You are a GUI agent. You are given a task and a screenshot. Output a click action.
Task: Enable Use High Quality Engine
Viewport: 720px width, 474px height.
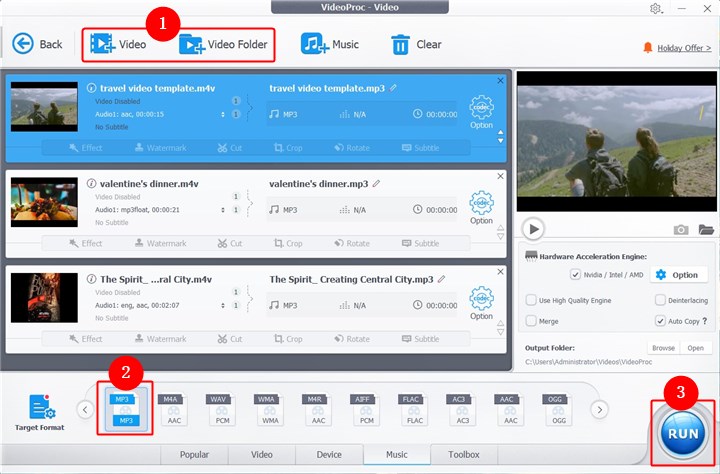[531, 300]
